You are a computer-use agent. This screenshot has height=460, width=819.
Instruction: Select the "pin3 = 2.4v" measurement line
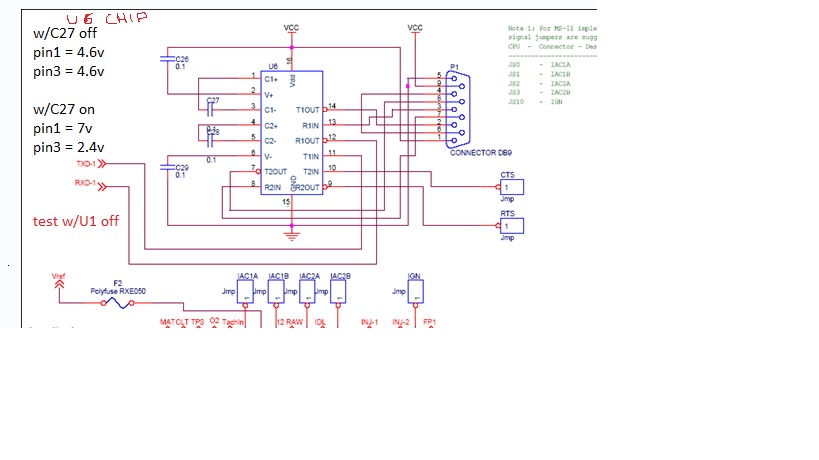(x=68, y=147)
